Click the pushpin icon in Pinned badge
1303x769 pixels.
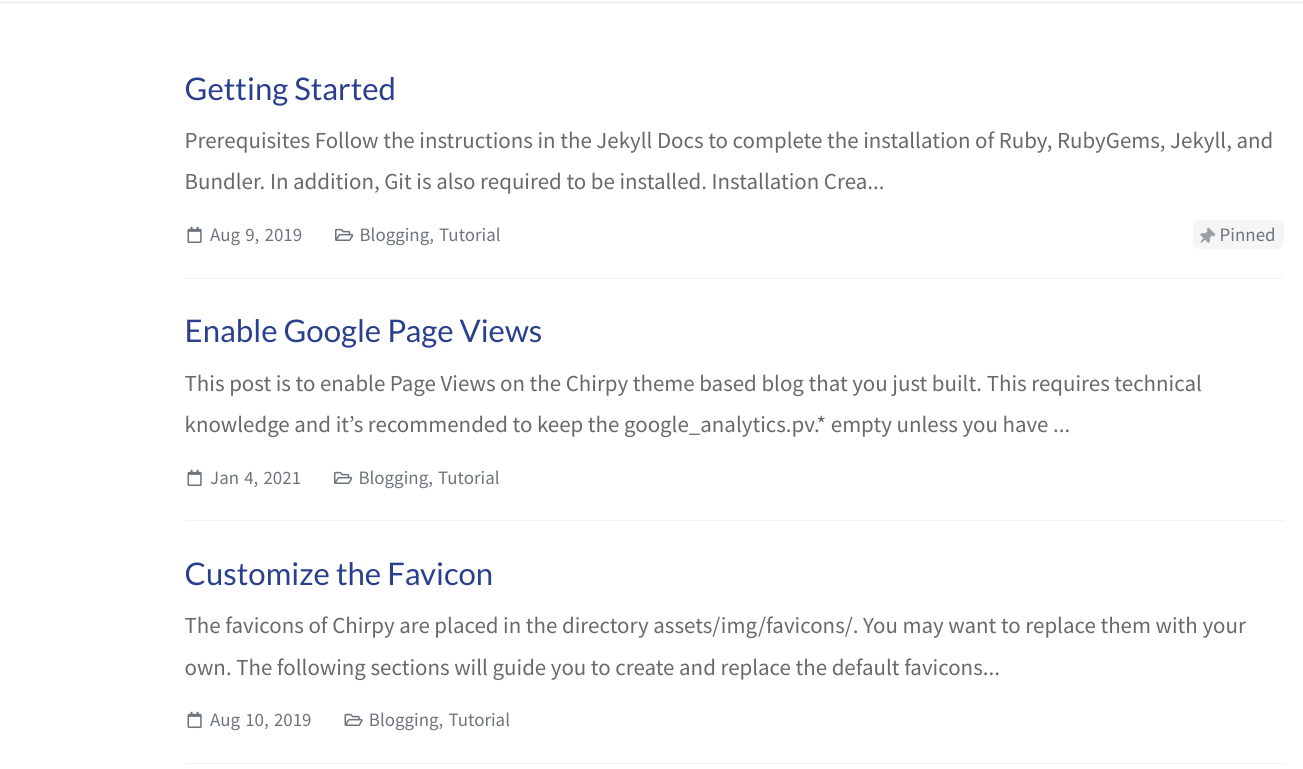1207,236
